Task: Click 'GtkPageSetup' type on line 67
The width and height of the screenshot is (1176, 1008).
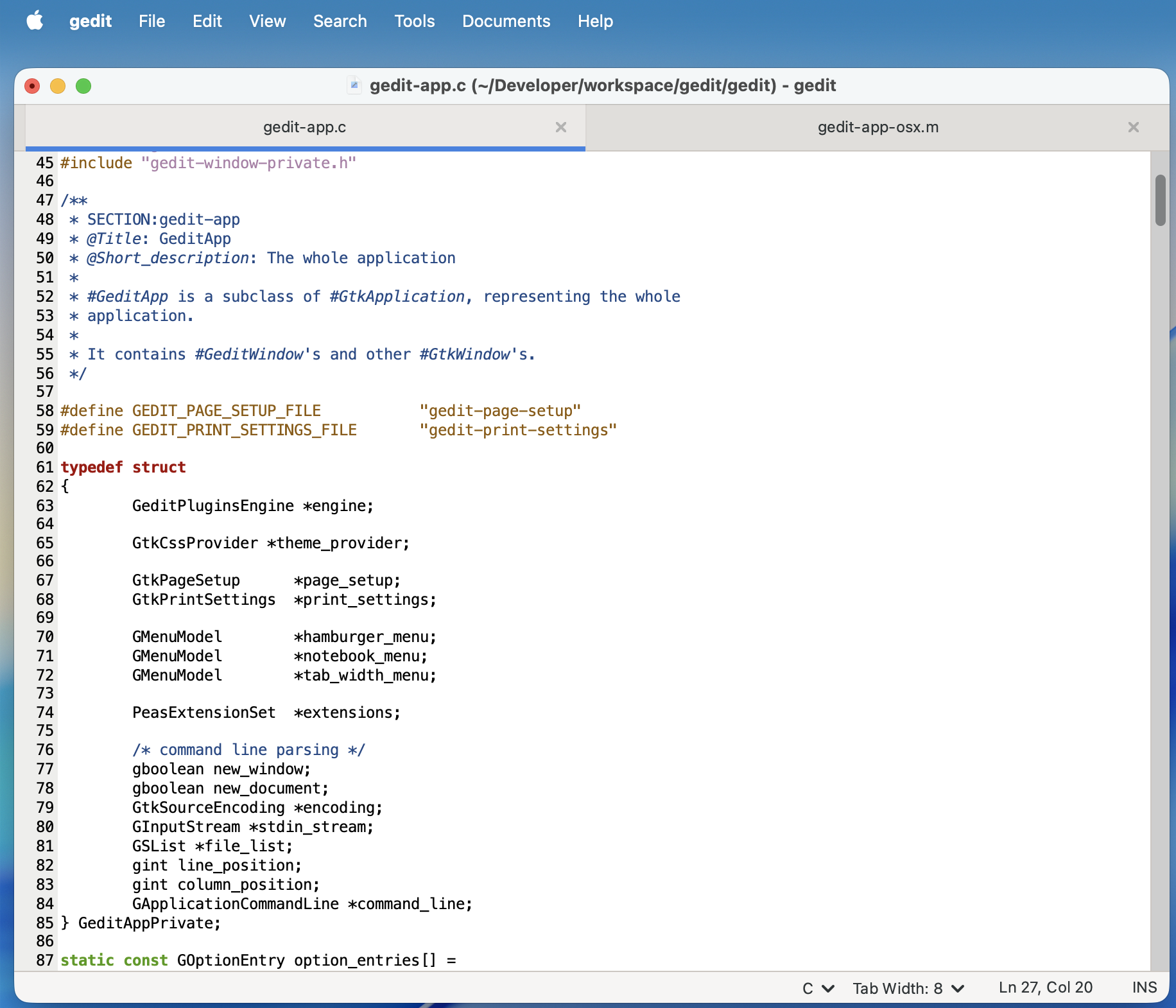Action: point(186,580)
